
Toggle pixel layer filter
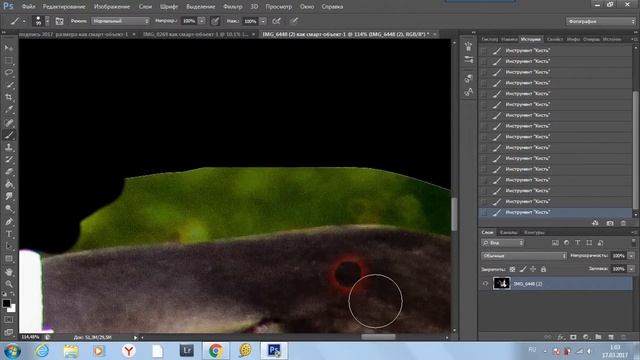coord(555,243)
